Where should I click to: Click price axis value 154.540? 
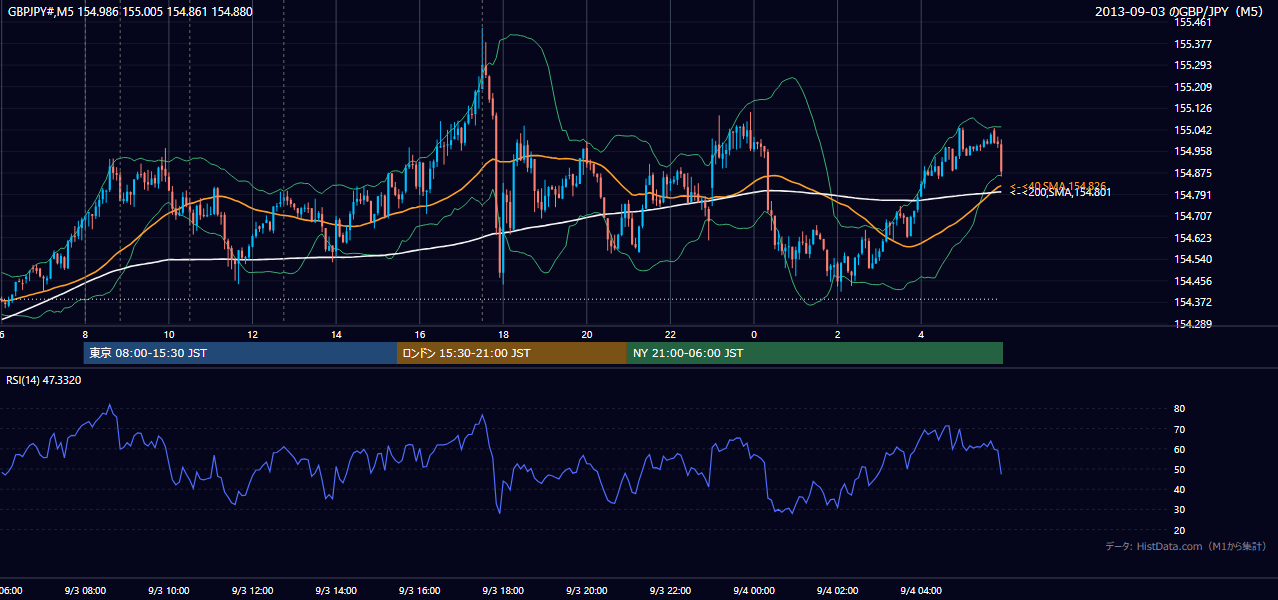[1194, 259]
